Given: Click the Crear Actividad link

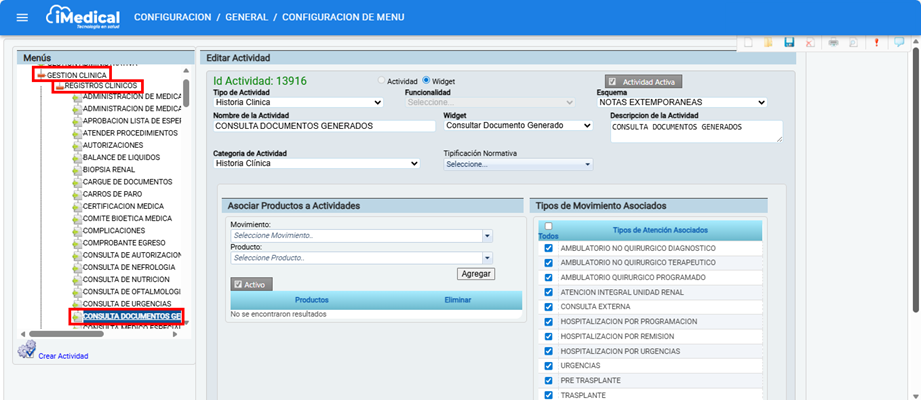Looking at the screenshot, I should 62,356.
